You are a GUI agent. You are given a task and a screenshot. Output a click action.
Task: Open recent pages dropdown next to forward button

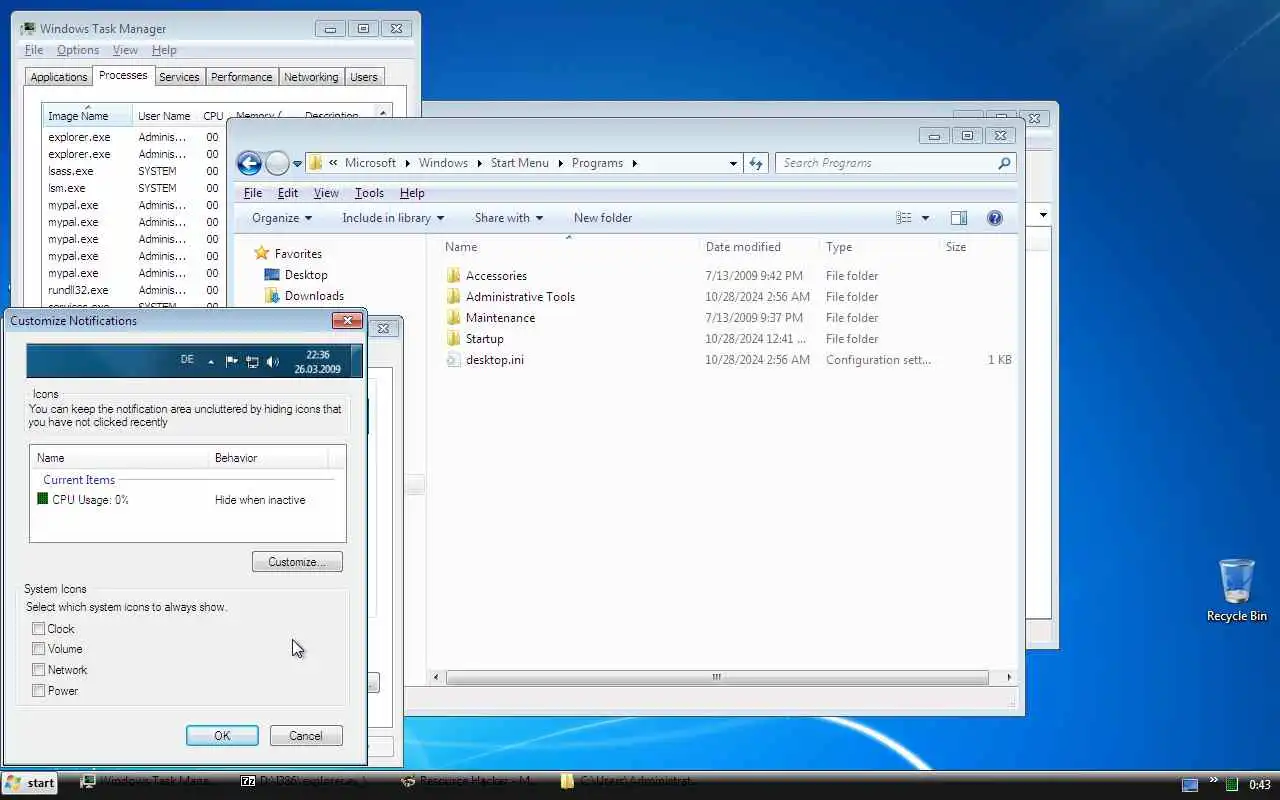(297, 164)
